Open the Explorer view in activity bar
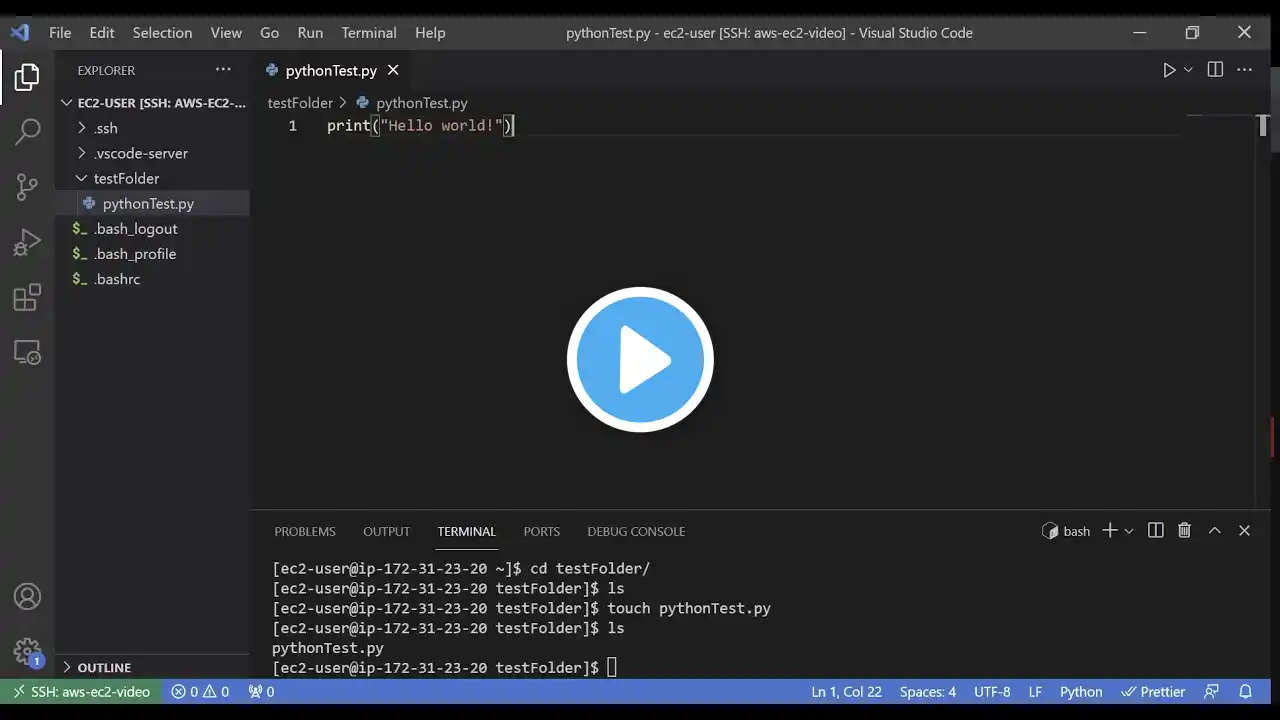 (x=27, y=77)
